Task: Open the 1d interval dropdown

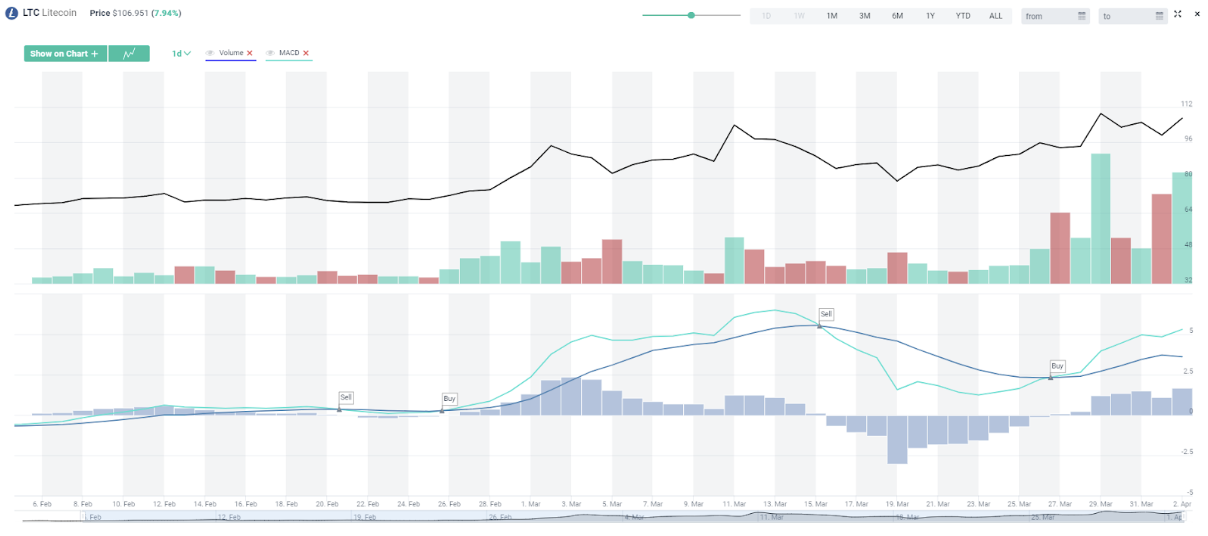Action: [x=181, y=54]
